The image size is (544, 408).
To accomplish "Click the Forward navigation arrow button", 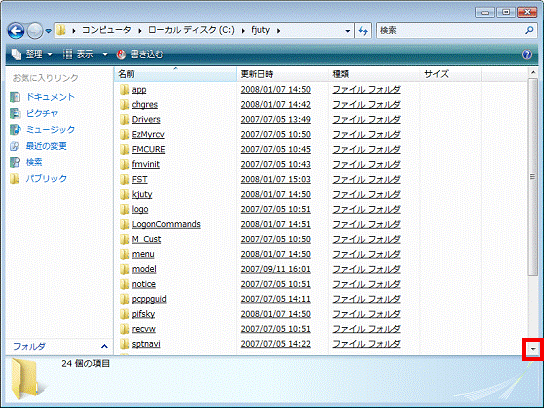I will [35, 31].
